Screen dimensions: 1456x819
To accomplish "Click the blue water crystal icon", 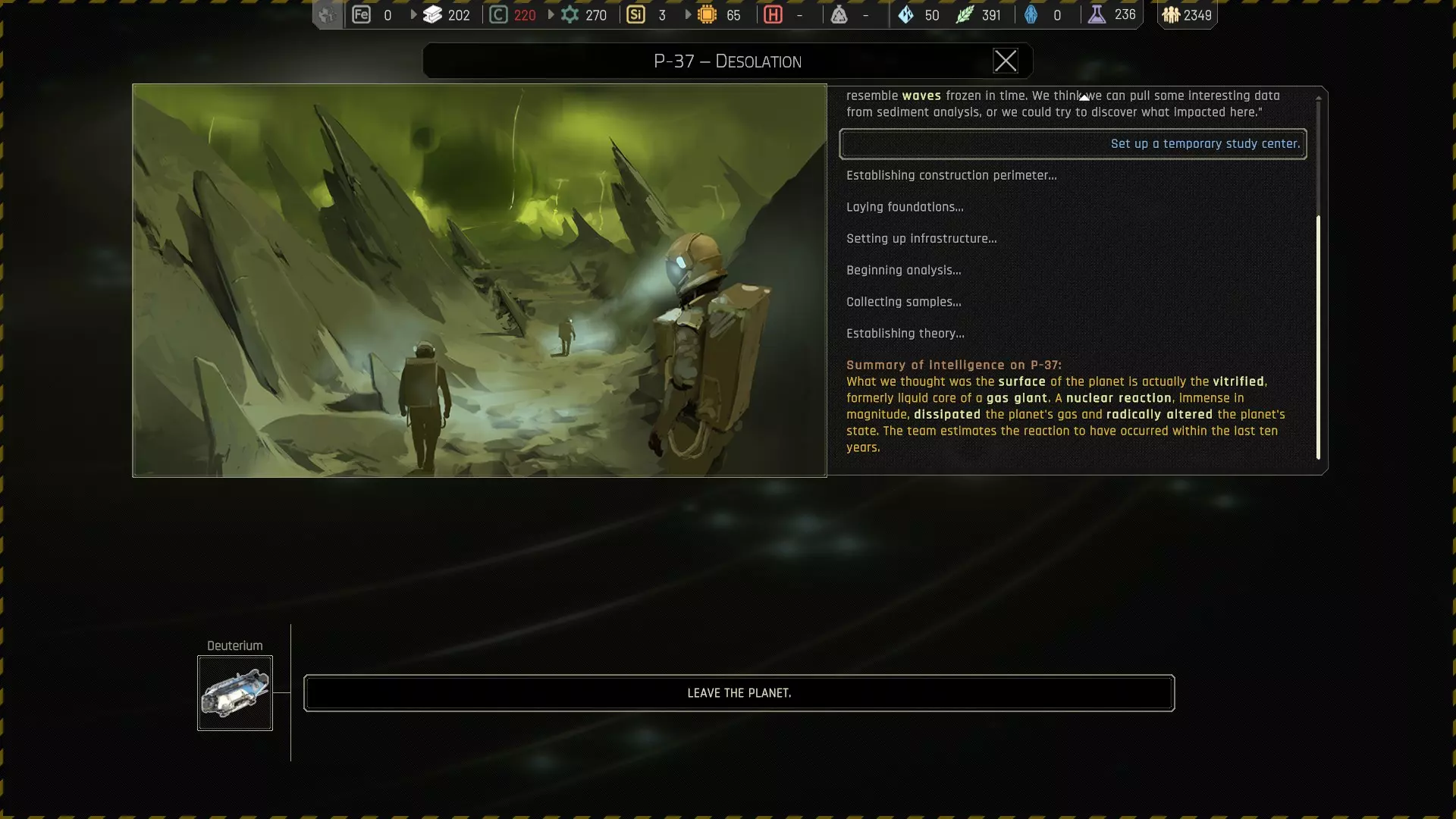I will (x=905, y=14).
